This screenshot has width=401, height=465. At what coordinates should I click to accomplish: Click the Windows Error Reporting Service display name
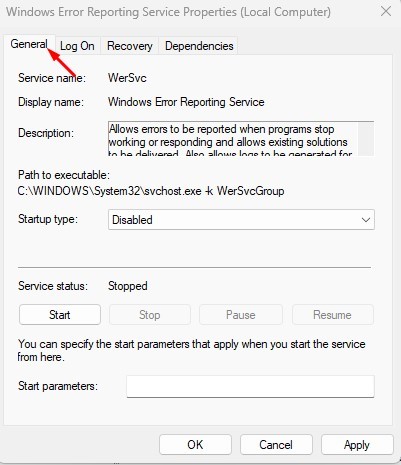point(186,102)
